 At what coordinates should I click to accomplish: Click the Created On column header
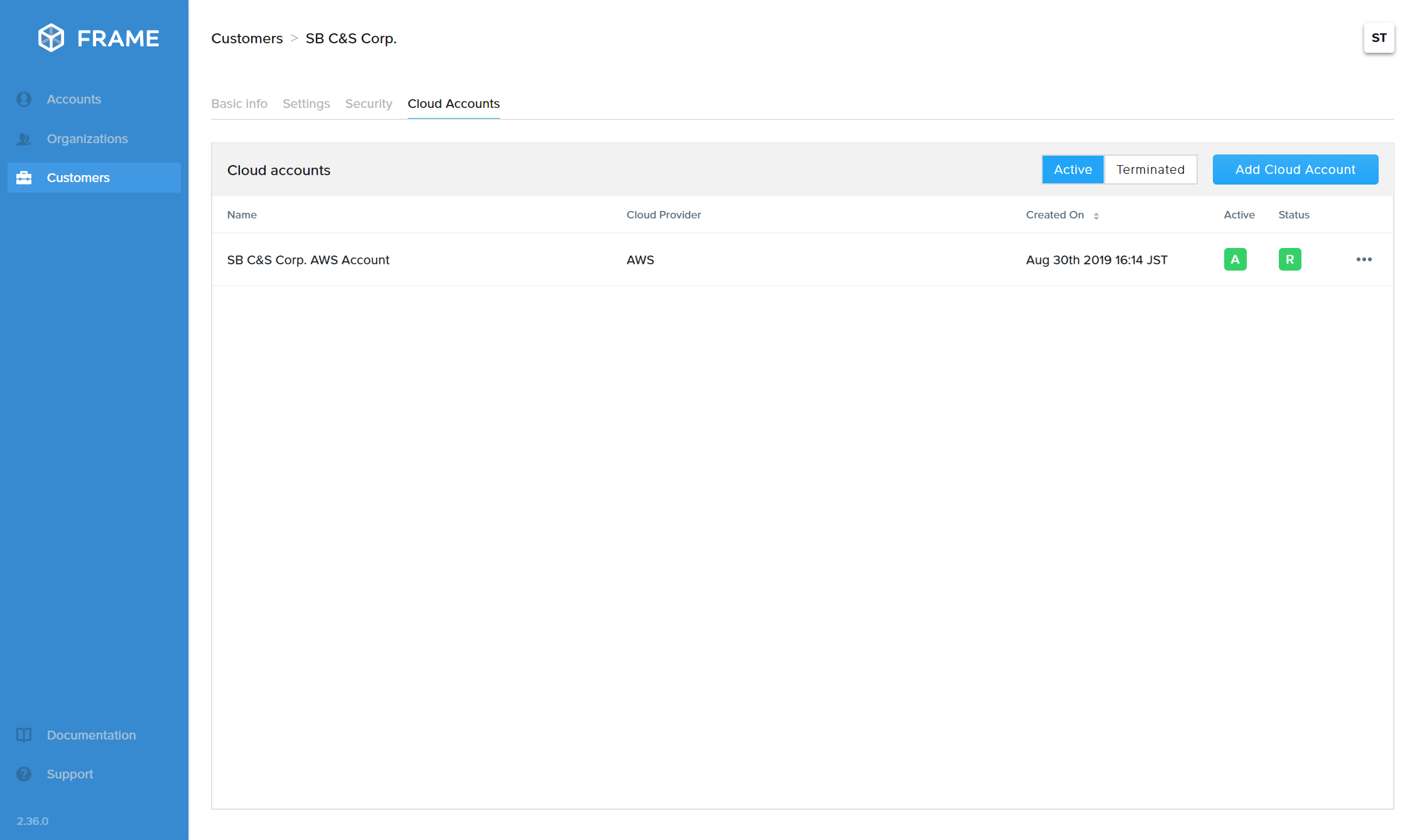(1055, 215)
